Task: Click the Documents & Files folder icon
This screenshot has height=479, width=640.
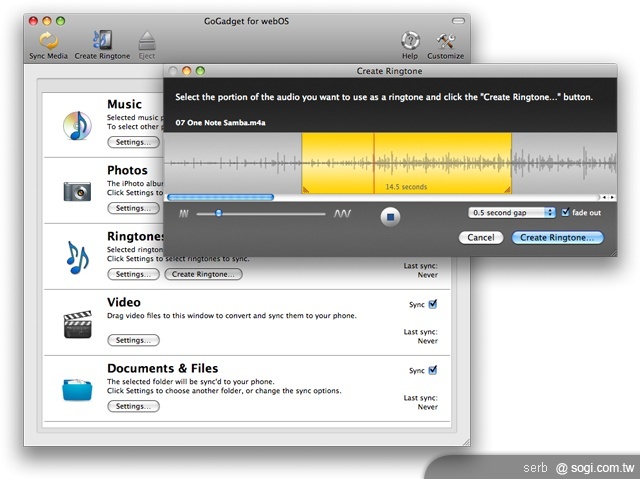Action: 77,389
